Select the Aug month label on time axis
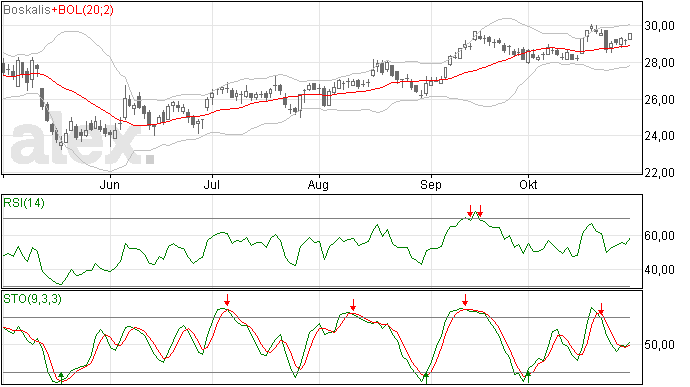Screen dimensions: 690x387 318,185
